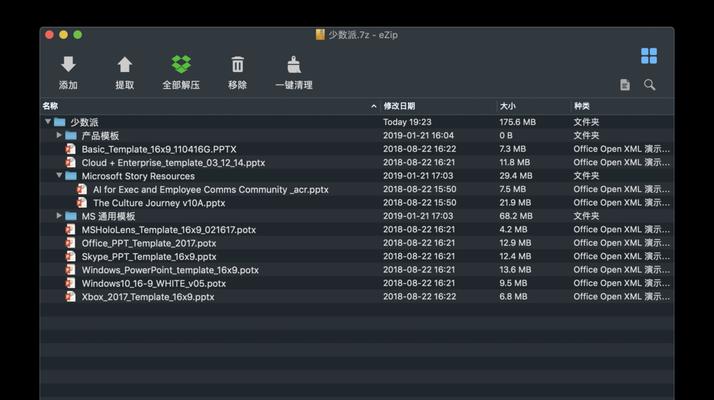
Task: Click the 产品模板 folder icon
Action: (71, 135)
